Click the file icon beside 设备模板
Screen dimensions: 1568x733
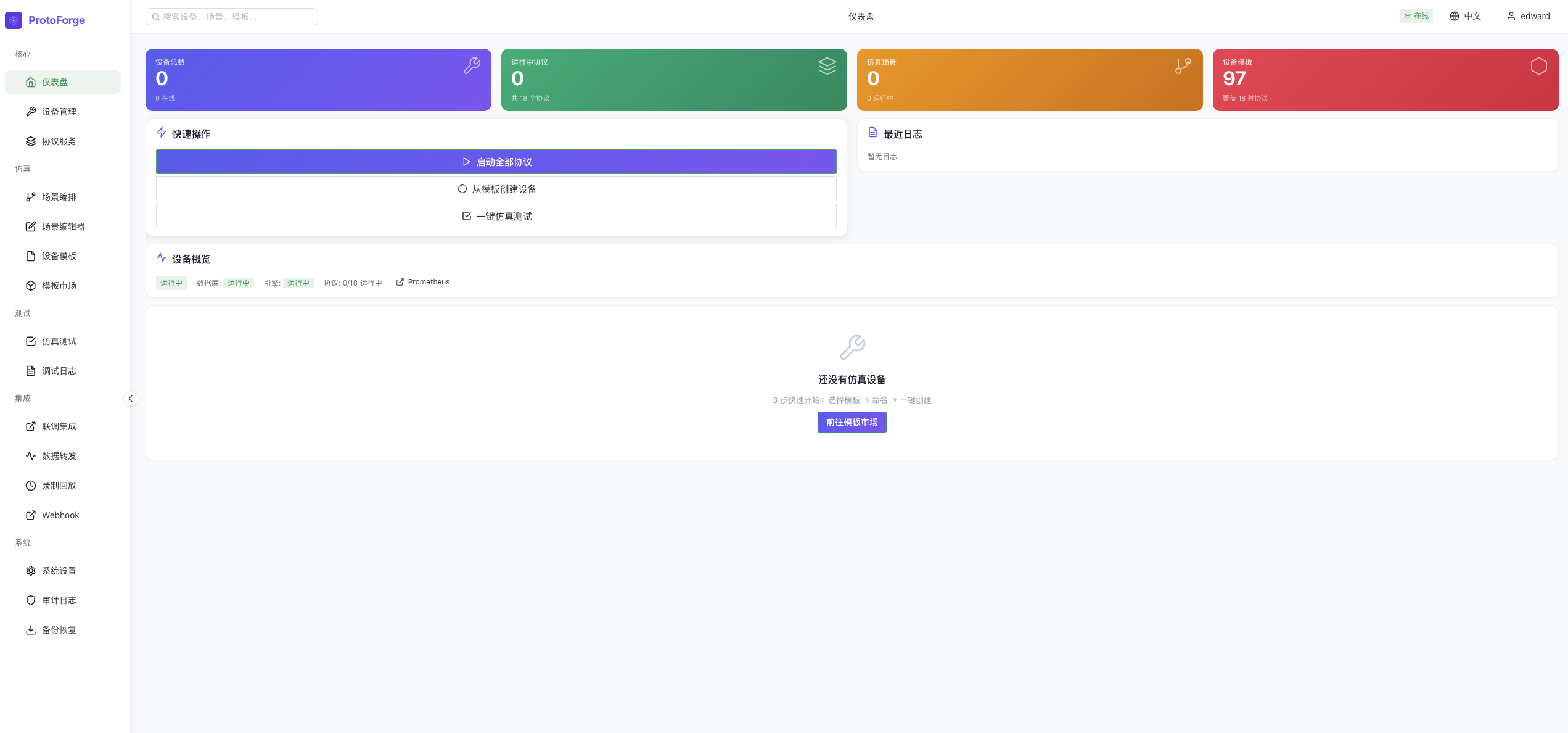(x=31, y=256)
